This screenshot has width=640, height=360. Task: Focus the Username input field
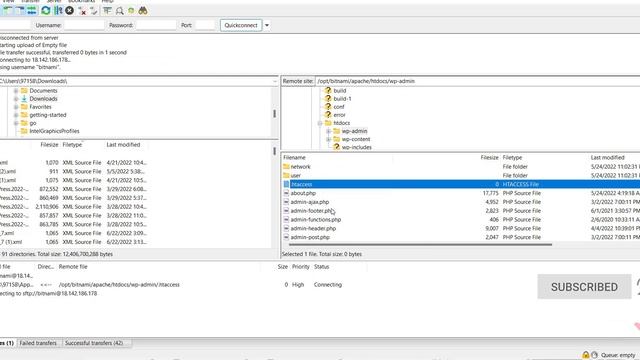[x=84, y=25]
